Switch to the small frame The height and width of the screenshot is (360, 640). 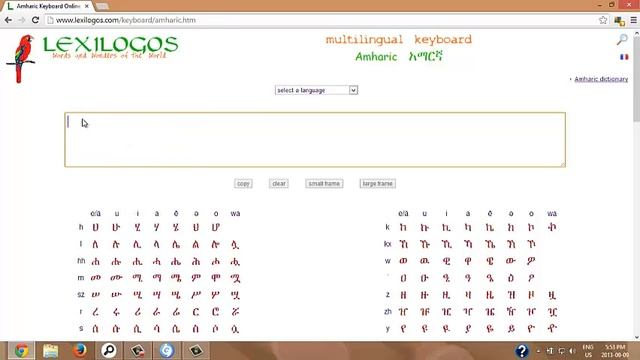[324, 184]
